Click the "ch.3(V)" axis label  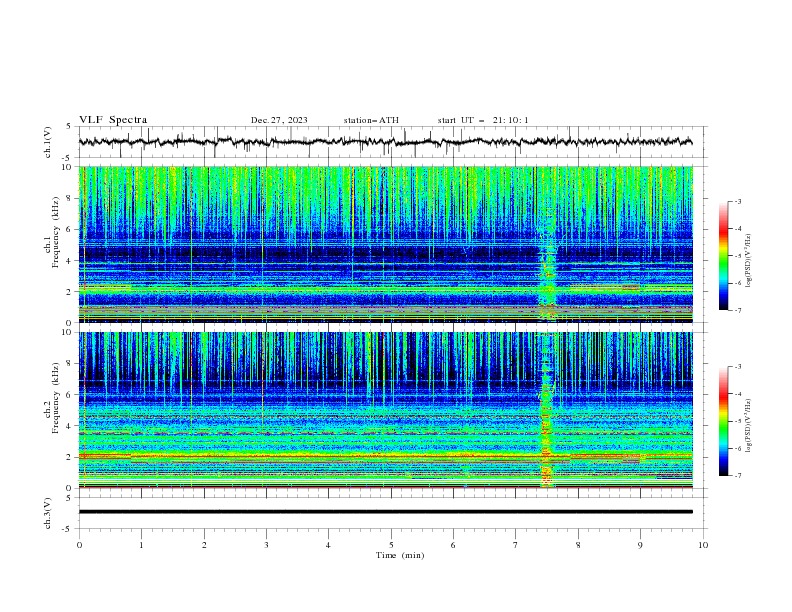click(48, 513)
